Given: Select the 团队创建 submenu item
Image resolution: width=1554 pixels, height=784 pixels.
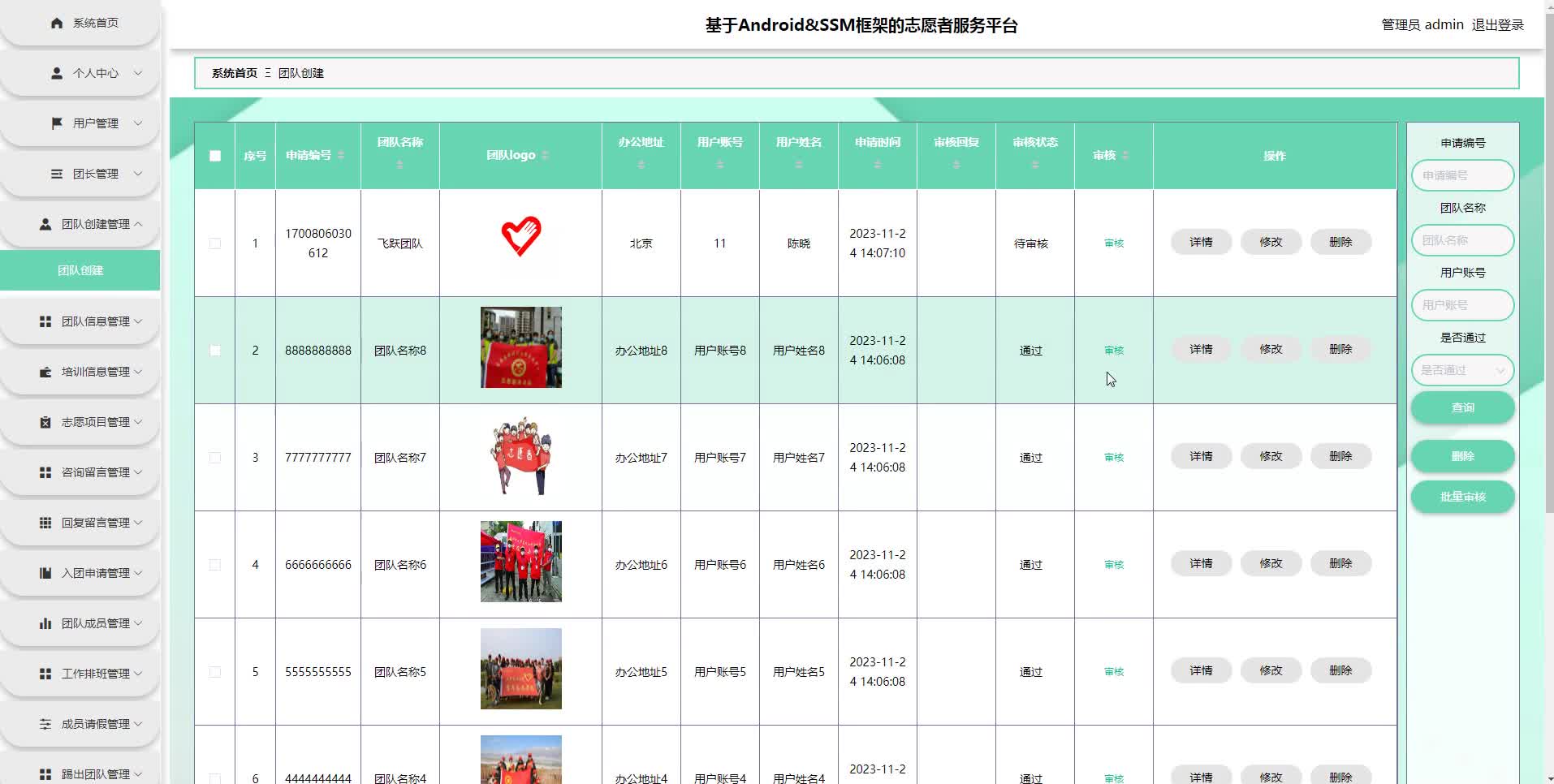Looking at the screenshot, I should 80,270.
